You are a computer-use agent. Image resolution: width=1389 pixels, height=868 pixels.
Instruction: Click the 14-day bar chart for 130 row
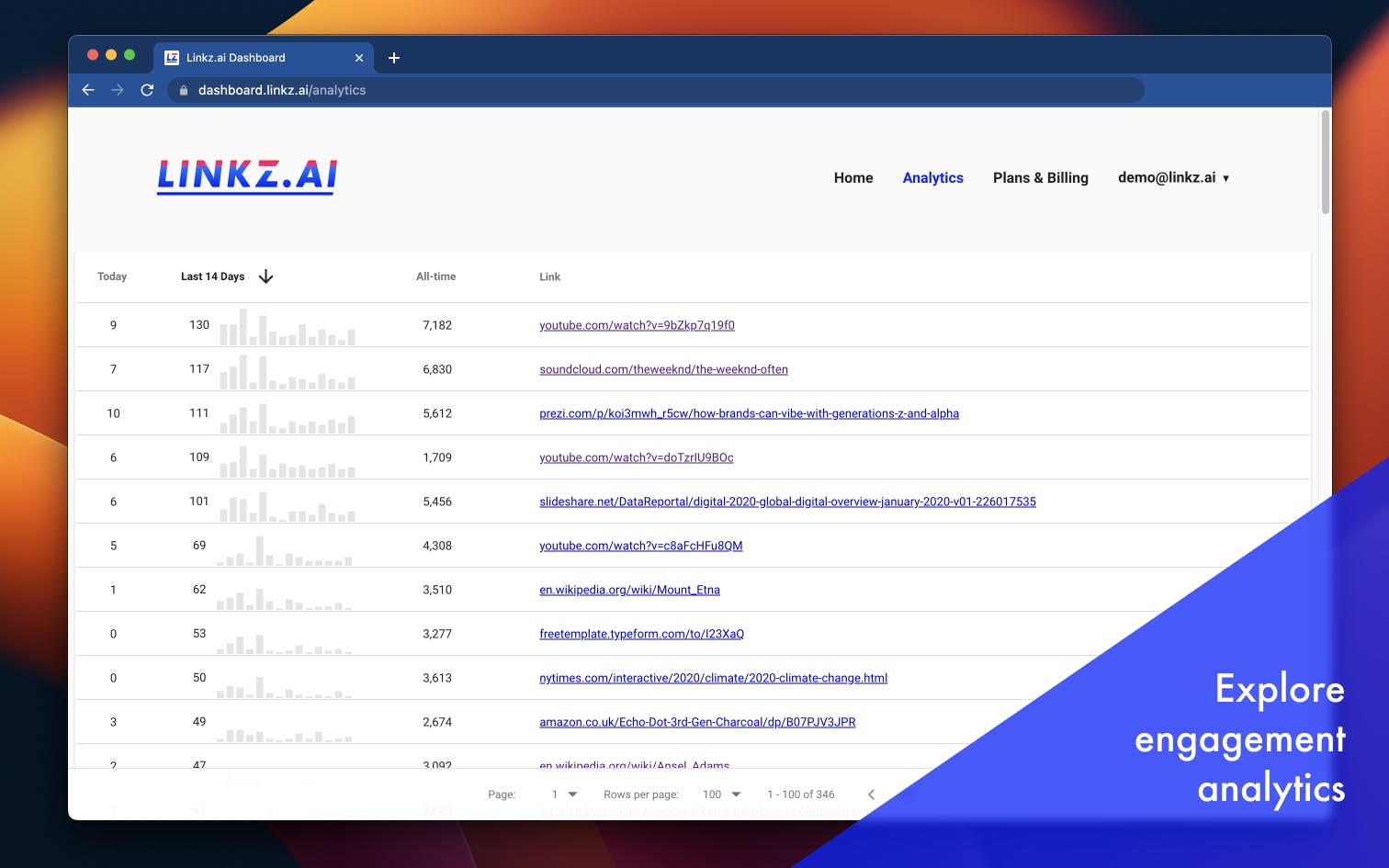[x=287, y=326]
